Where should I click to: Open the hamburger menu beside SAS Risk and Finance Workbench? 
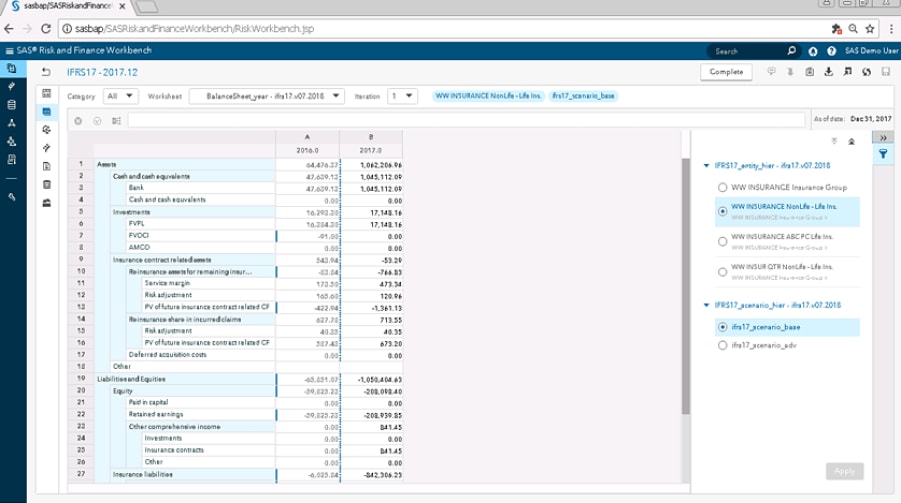click(x=9, y=51)
